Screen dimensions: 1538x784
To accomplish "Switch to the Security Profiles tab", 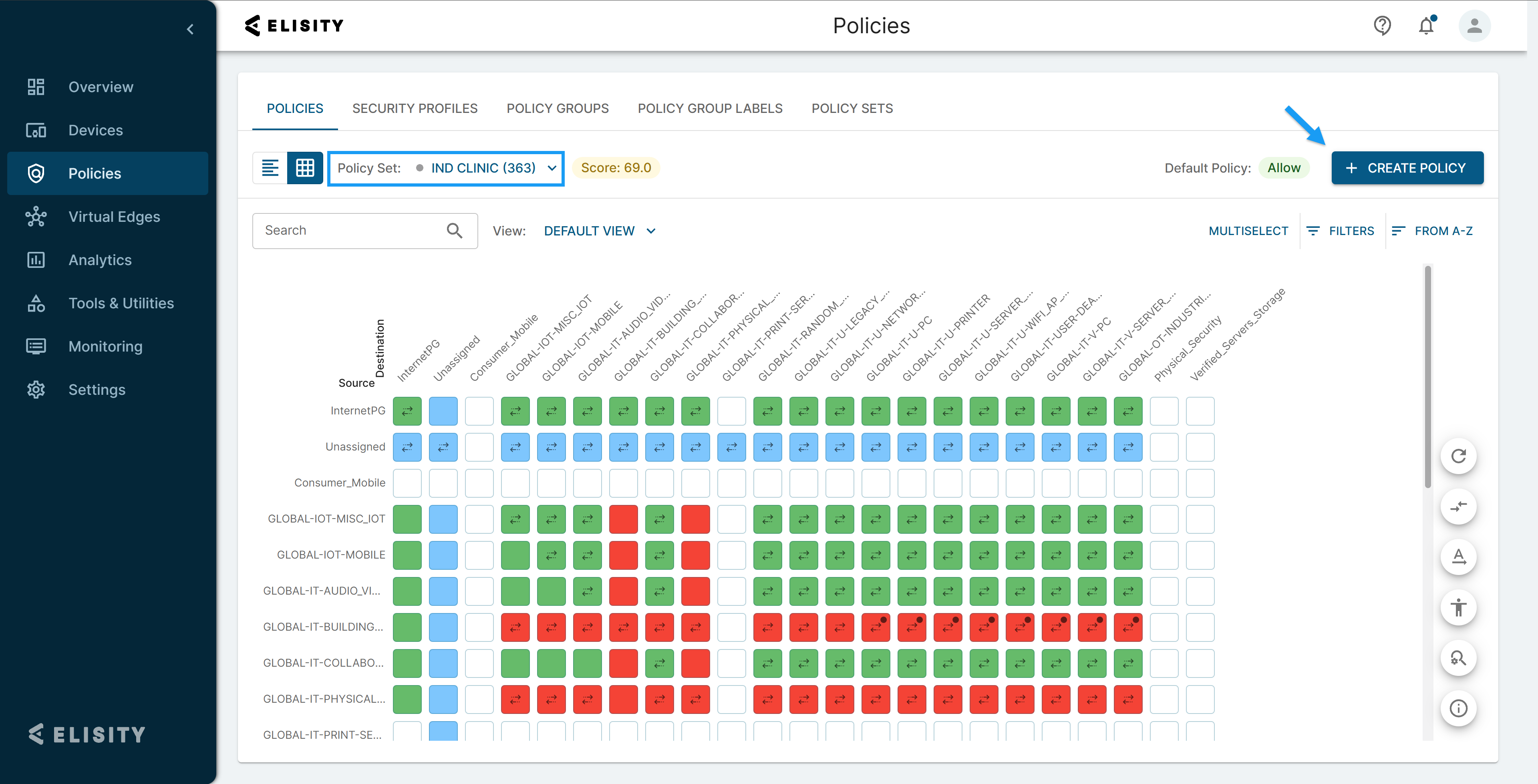I will tap(415, 109).
